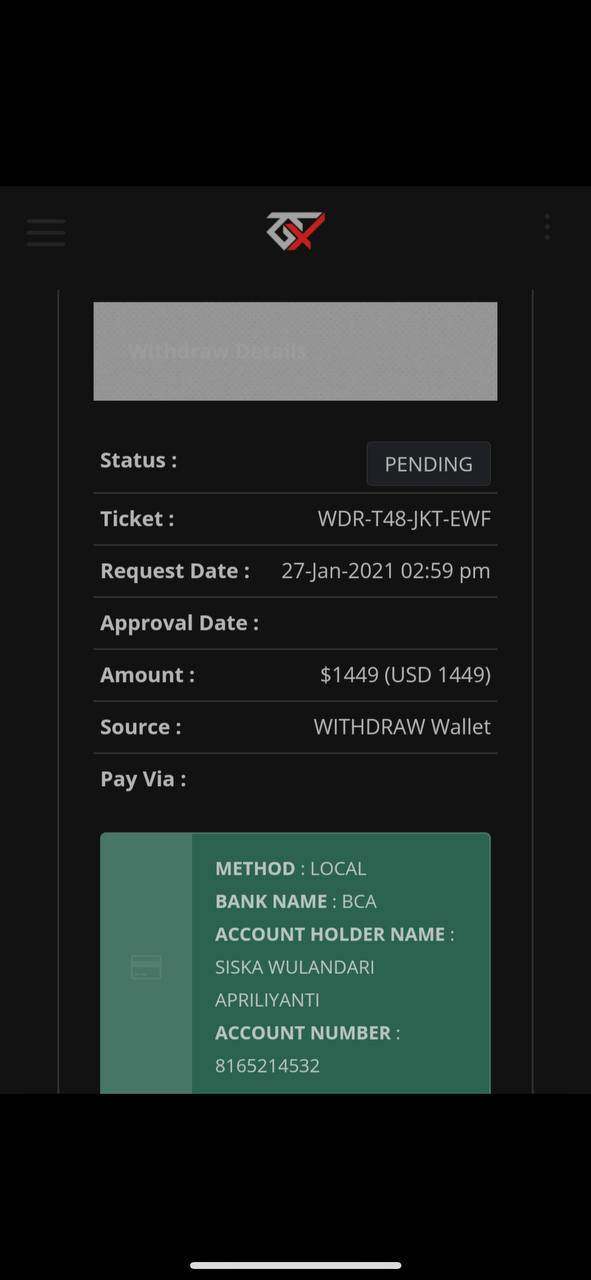The image size is (591, 1280).
Task: Select the ticket number WDR-T48-JKT-EWF
Action: (404, 519)
